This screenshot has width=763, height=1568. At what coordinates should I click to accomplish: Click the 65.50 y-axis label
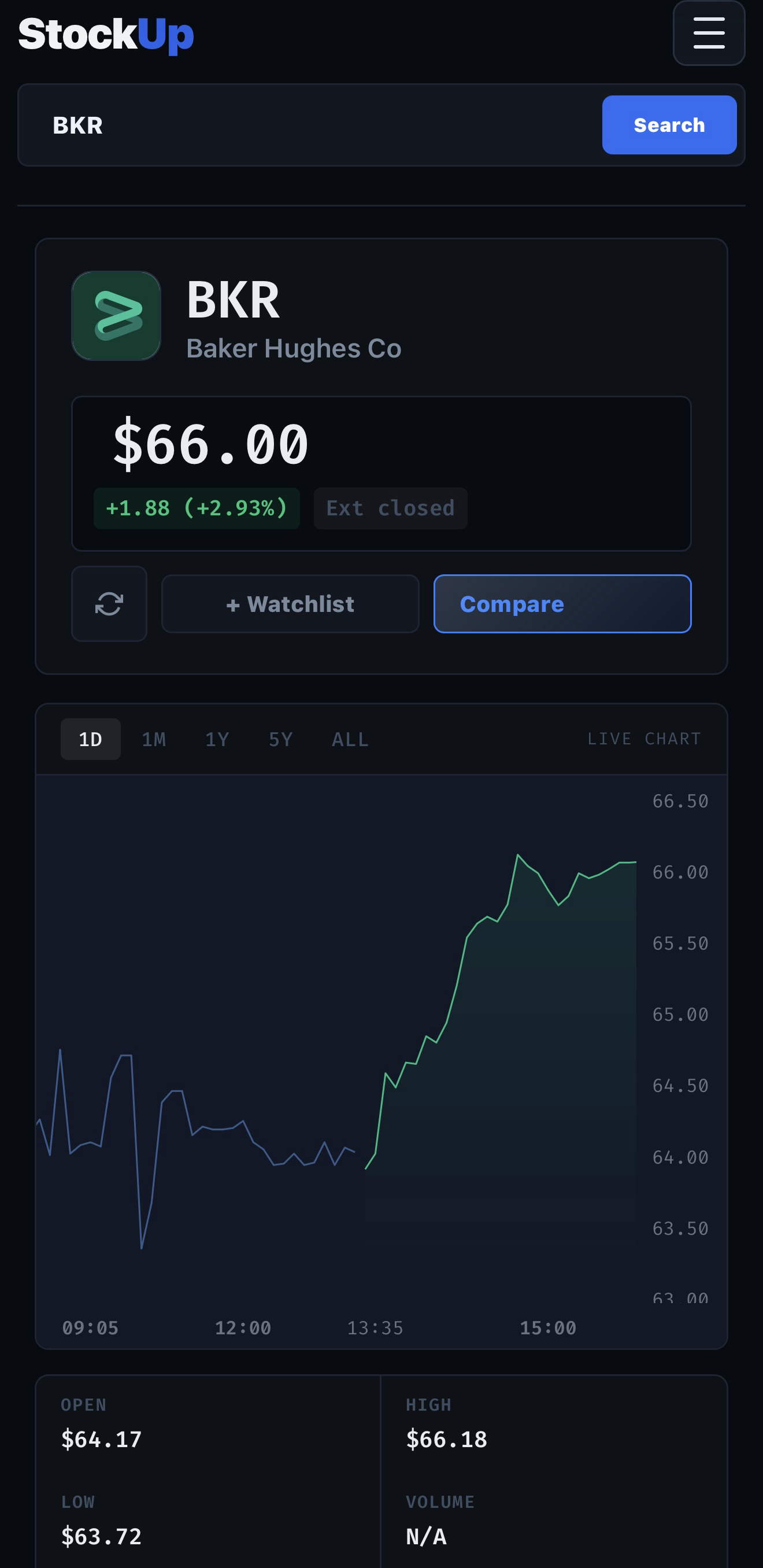point(680,943)
